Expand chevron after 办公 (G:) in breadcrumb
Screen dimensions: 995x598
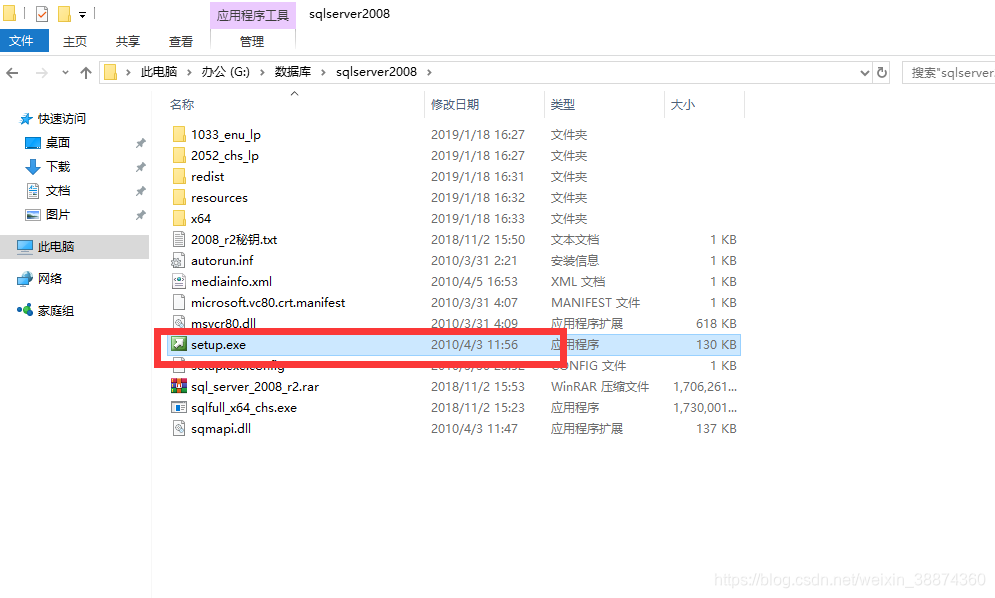click(262, 72)
